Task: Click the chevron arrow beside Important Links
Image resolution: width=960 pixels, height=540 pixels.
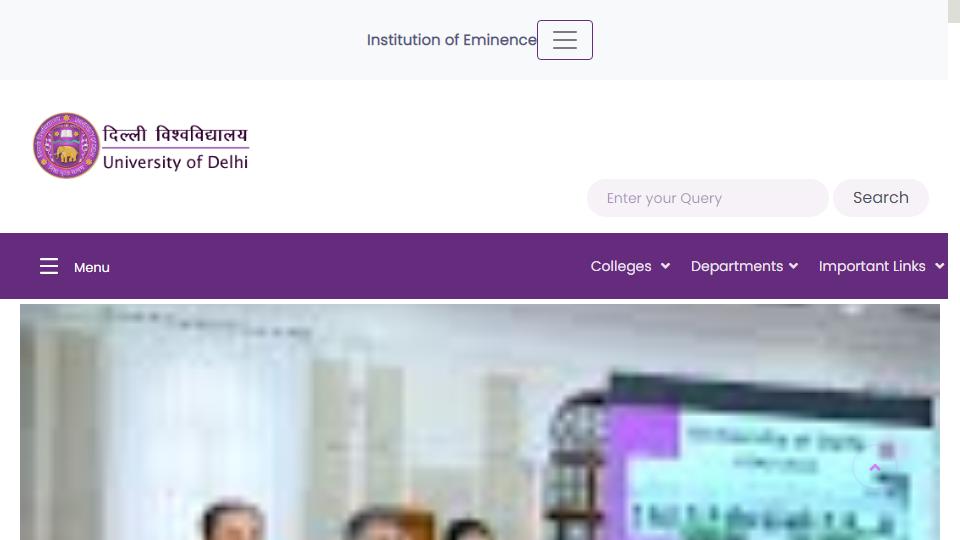Action: pos(940,266)
